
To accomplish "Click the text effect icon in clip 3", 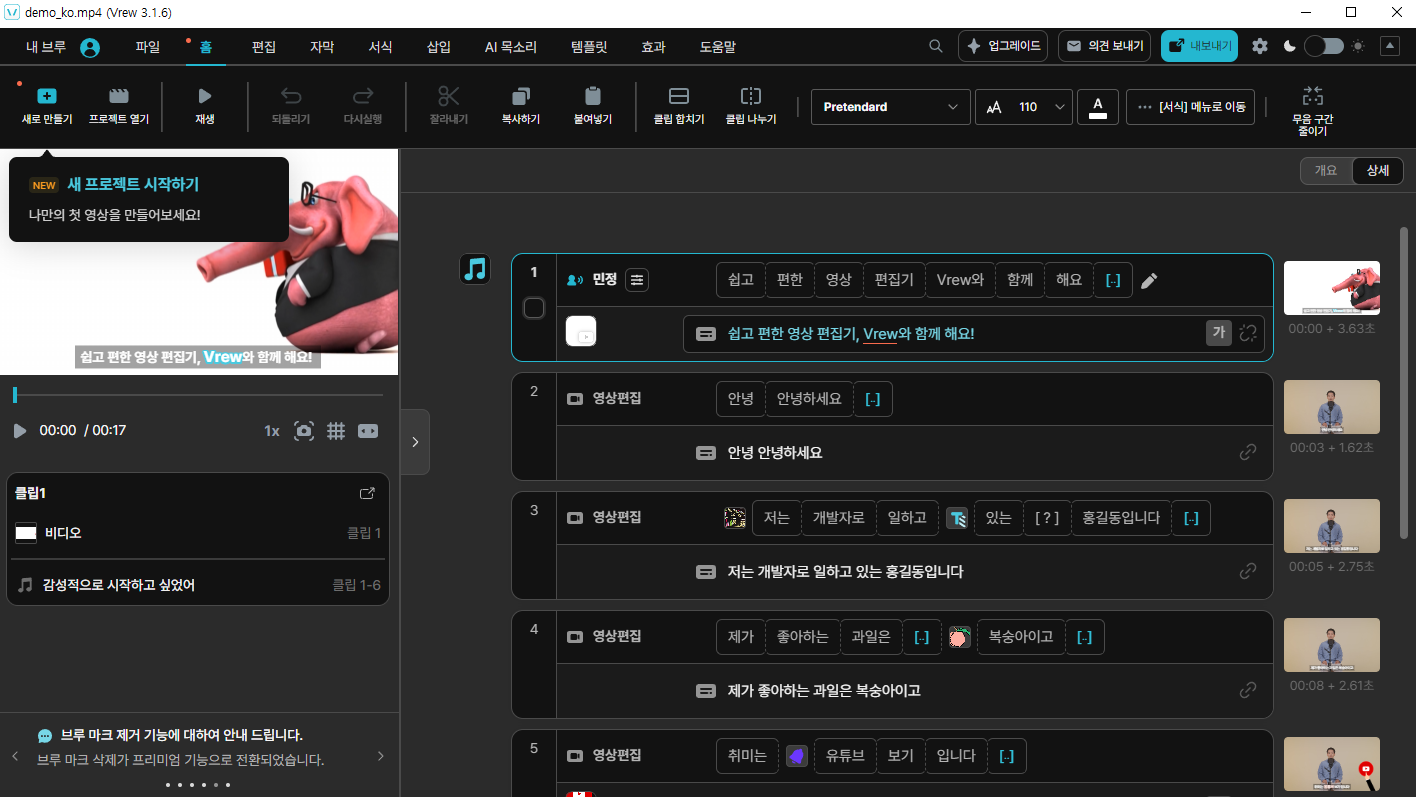I will (x=957, y=518).
